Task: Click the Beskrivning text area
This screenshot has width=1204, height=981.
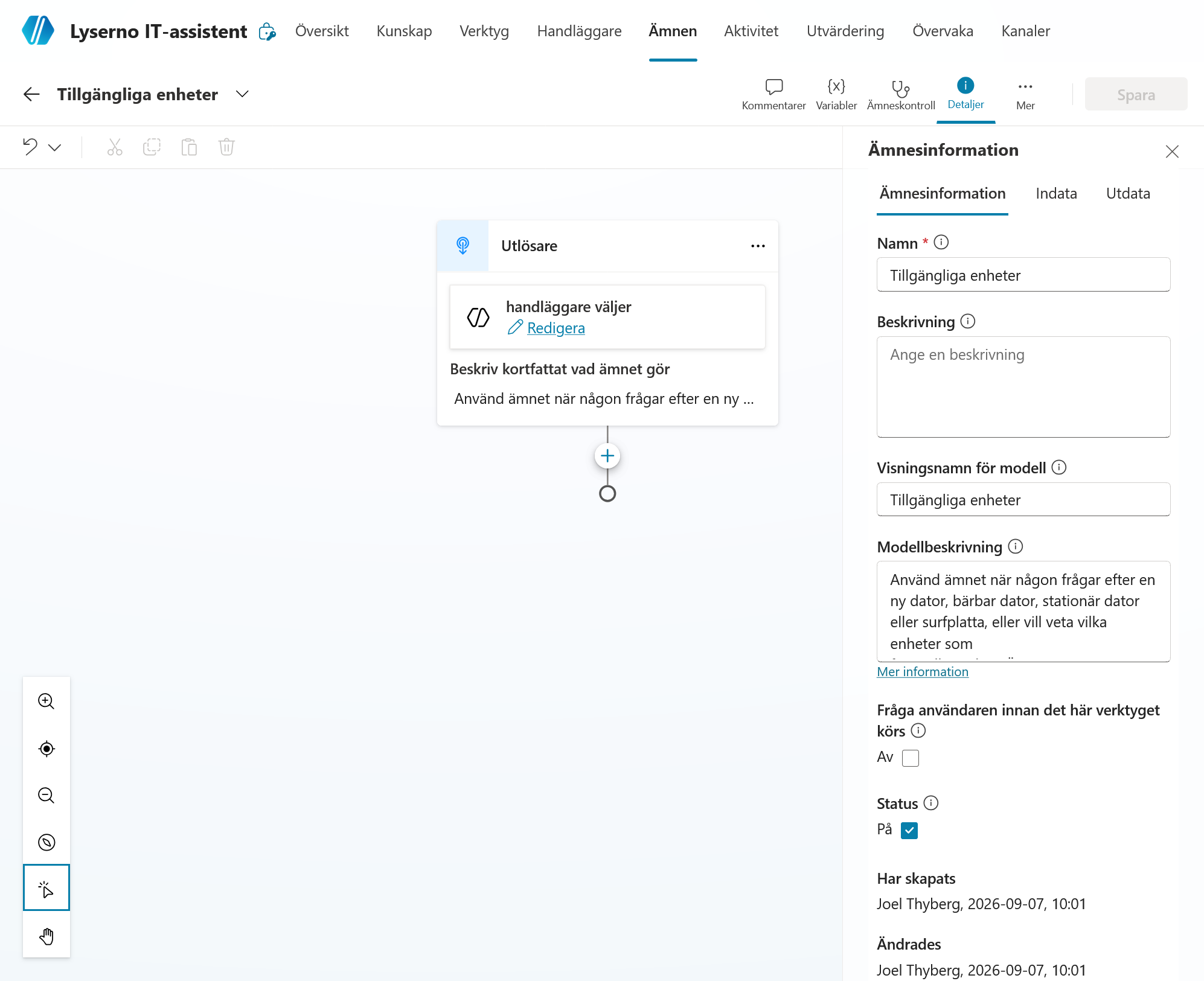Action: (x=1023, y=387)
